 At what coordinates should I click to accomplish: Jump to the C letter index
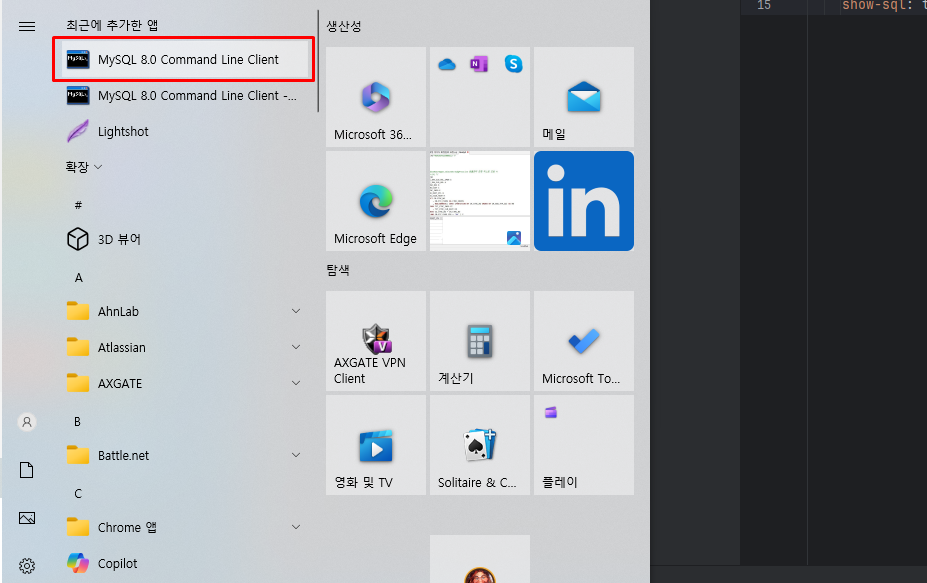[78, 494]
